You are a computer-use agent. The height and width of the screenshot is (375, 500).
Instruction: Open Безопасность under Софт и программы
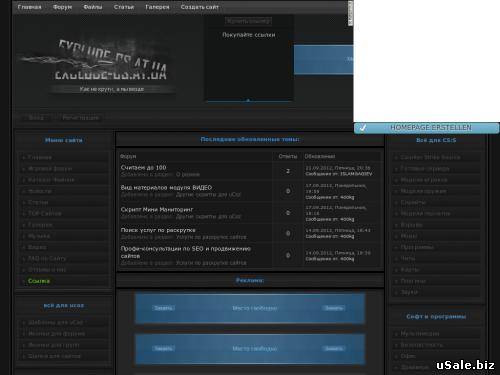coord(422,345)
